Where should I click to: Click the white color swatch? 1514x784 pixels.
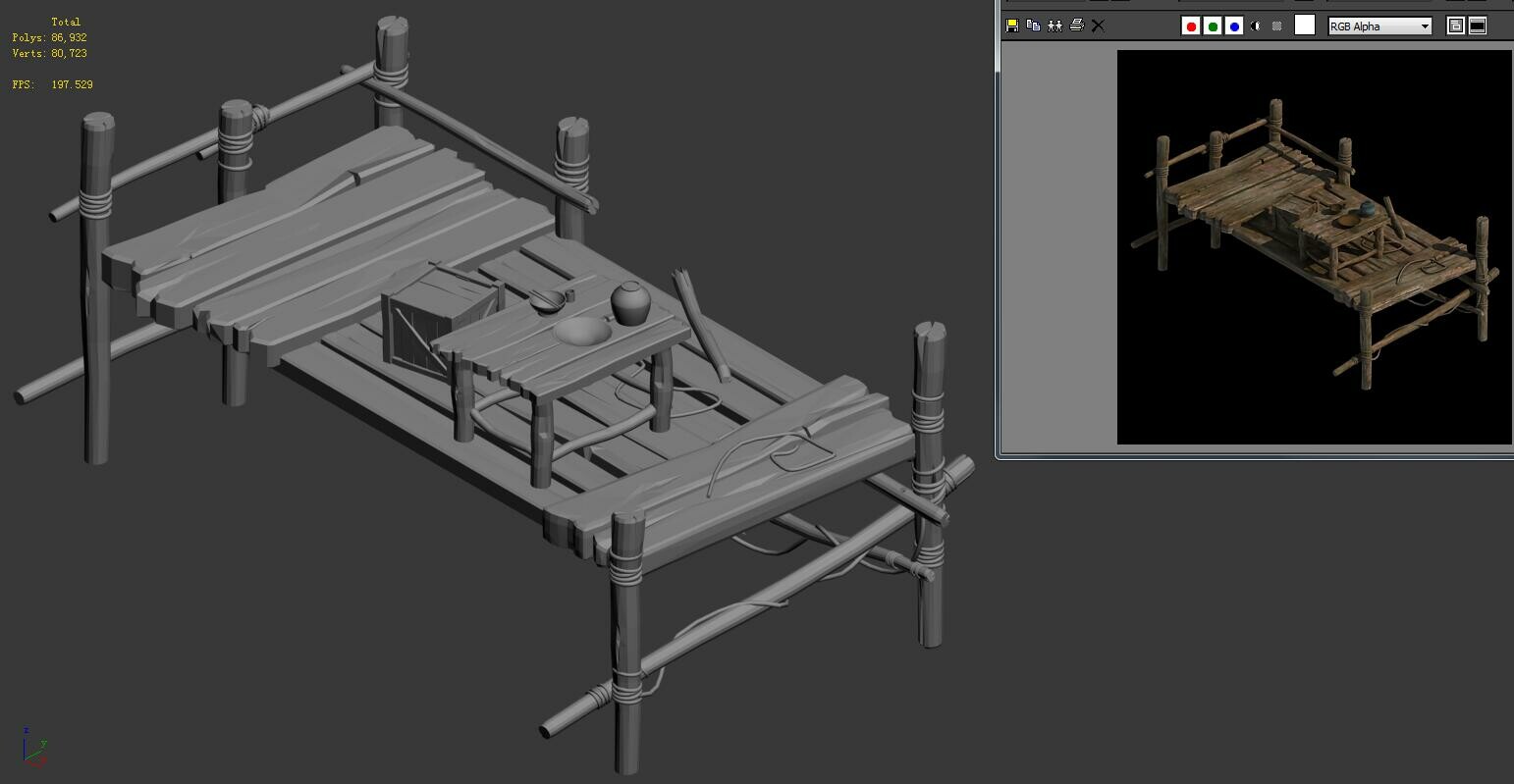pos(1305,26)
